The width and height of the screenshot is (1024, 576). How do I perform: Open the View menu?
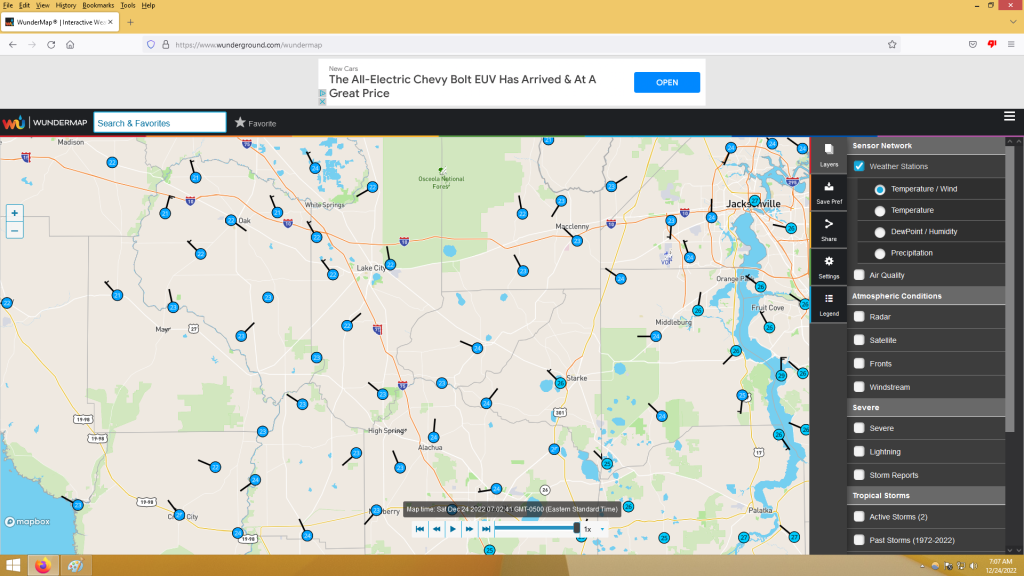(x=42, y=5)
